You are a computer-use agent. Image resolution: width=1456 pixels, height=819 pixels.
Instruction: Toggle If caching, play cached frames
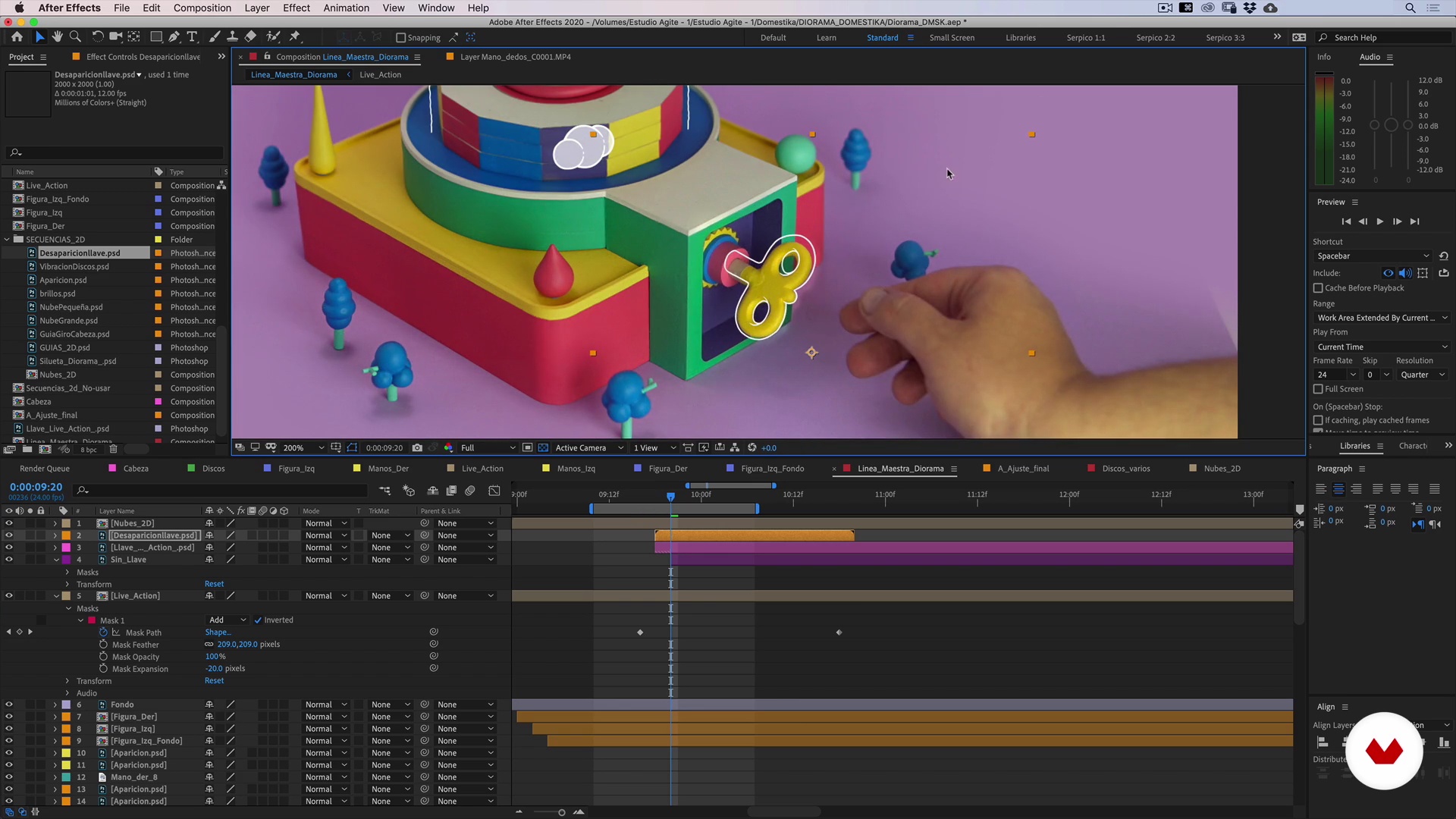tap(1318, 420)
